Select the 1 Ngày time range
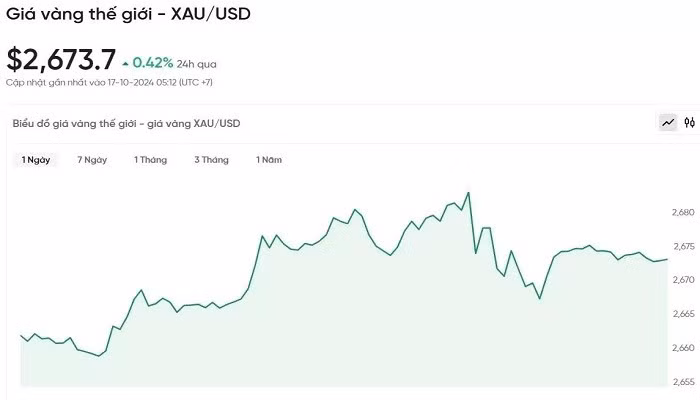The image size is (700, 400). [x=36, y=160]
